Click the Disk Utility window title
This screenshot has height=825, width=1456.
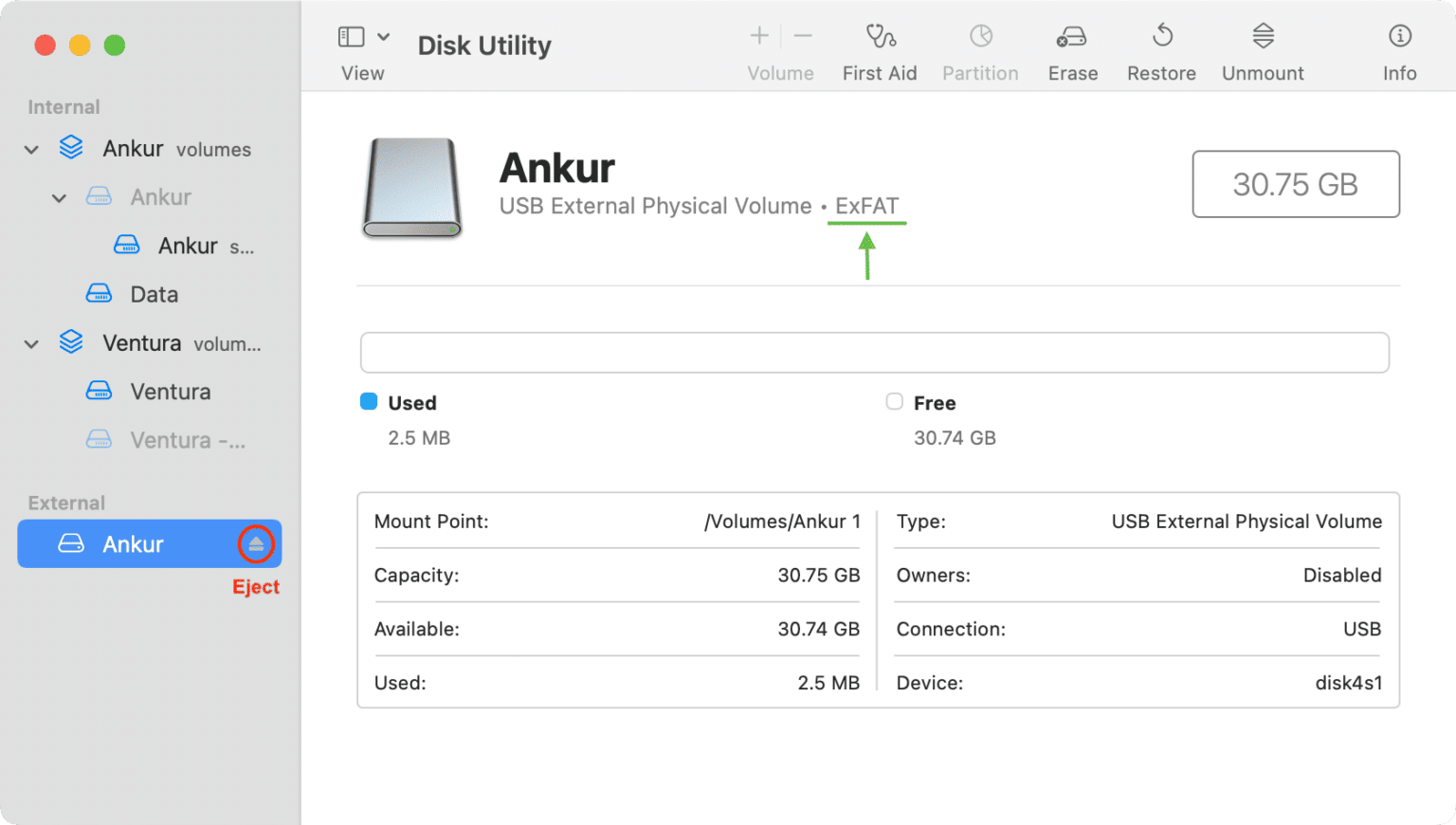[484, 46]
